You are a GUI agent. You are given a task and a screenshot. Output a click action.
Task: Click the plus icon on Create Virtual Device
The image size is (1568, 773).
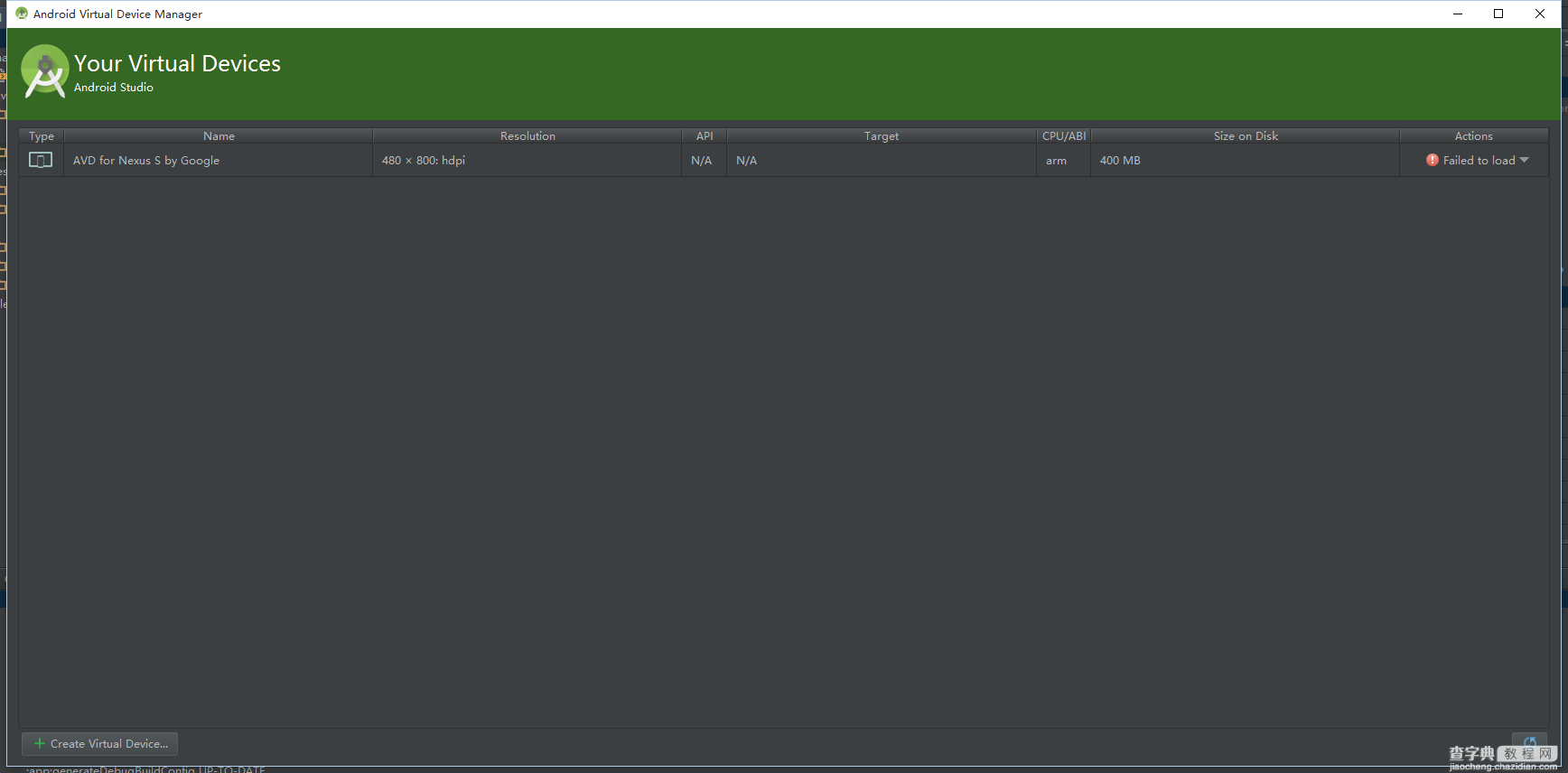39,743
